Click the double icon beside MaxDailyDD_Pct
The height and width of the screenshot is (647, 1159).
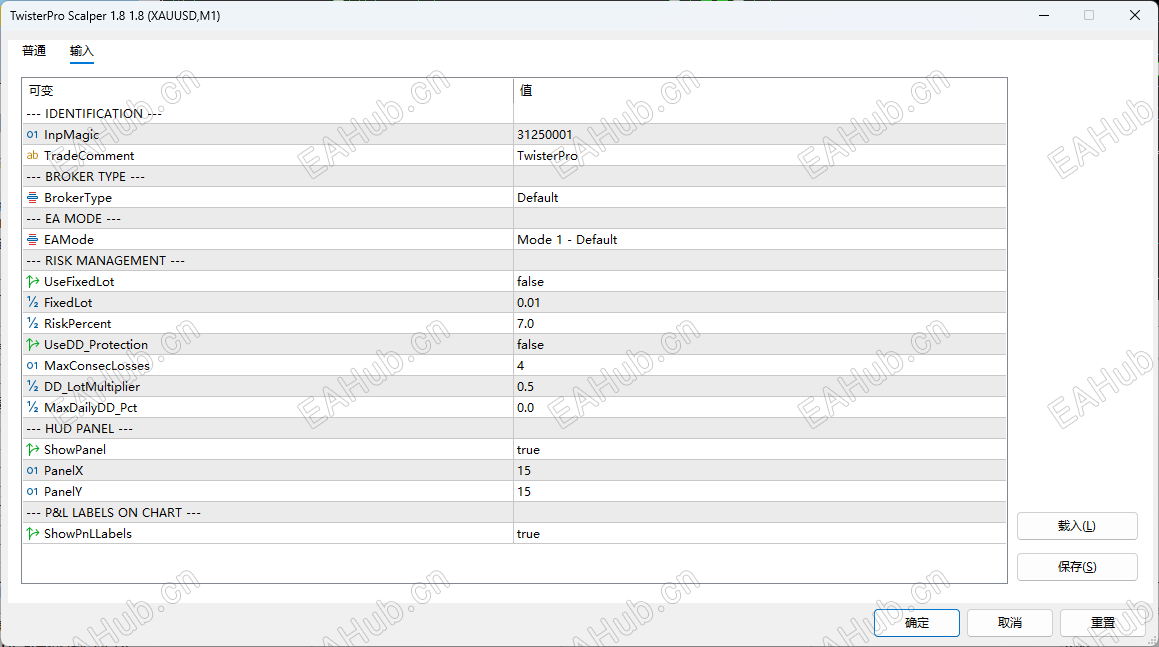(x=33, y=407)
